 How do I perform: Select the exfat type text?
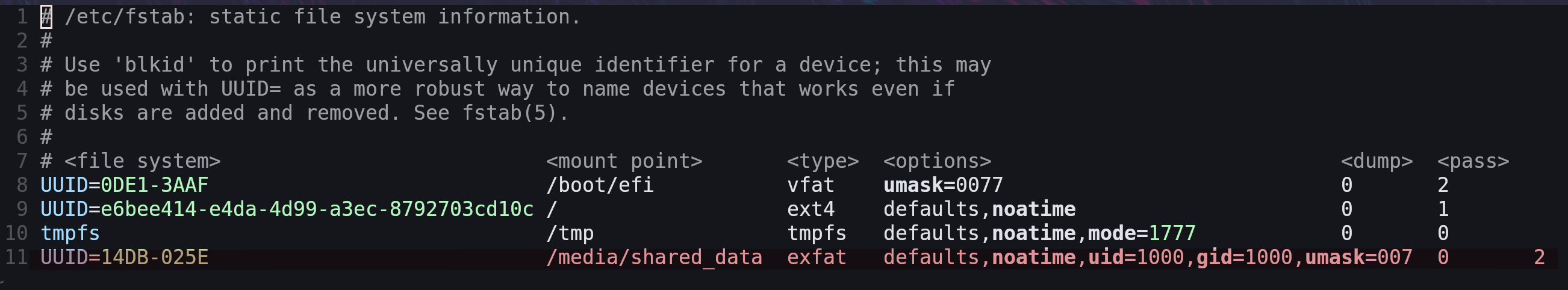(817, 257)
